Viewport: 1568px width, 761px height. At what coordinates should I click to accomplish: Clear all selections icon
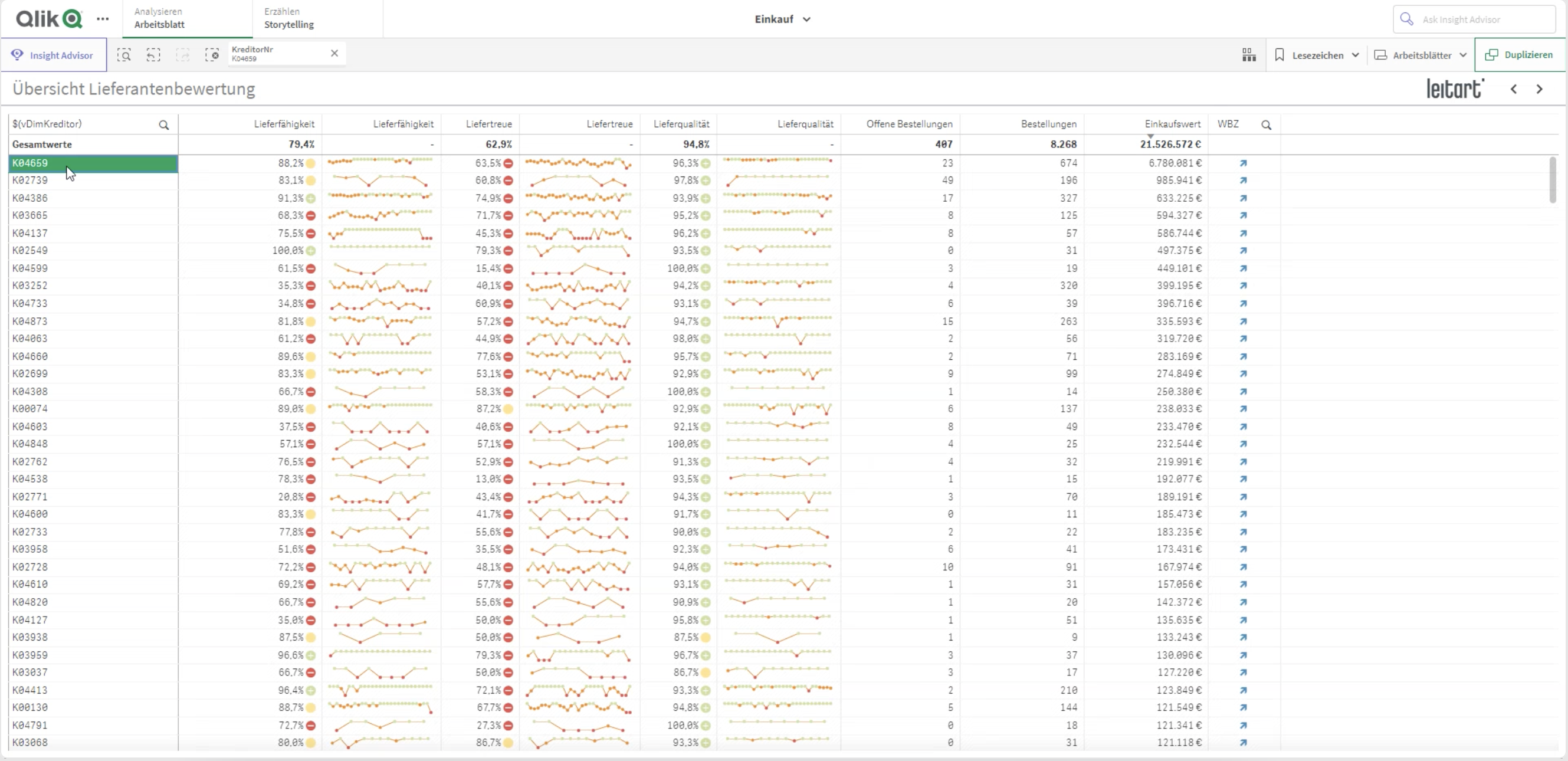point(212,55)
